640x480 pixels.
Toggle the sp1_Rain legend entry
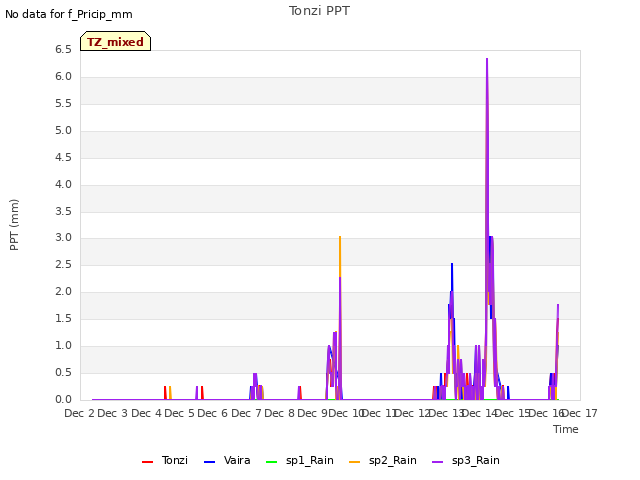coord(300,460)
